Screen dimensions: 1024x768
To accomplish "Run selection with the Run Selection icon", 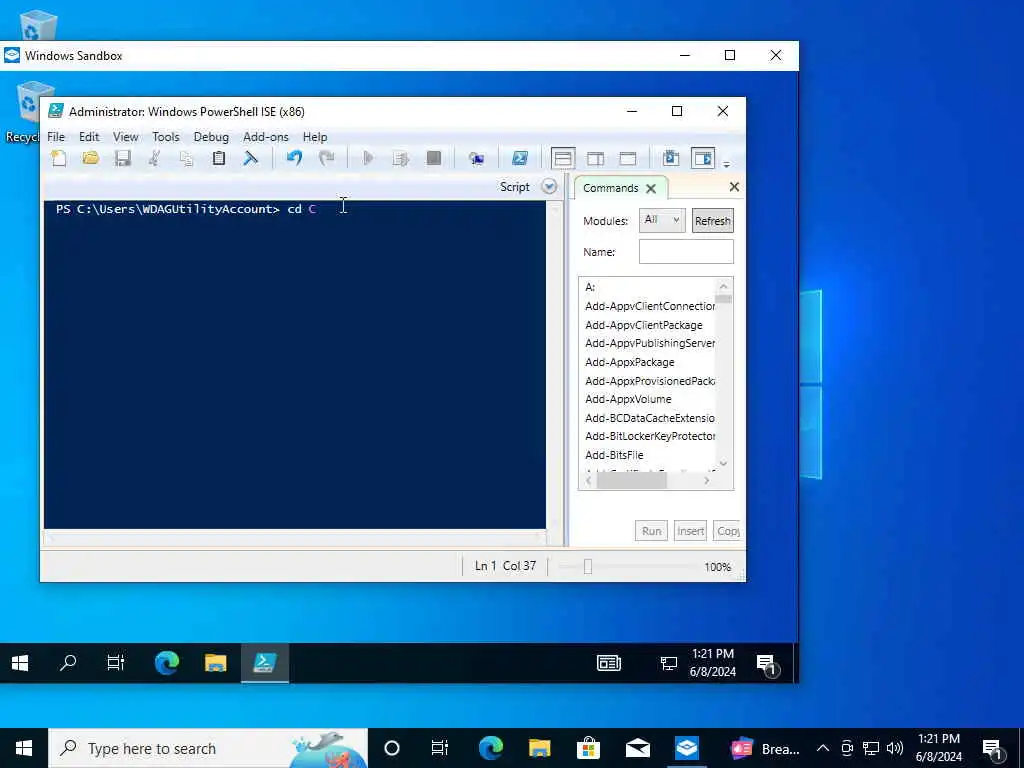I will (400, 159).
